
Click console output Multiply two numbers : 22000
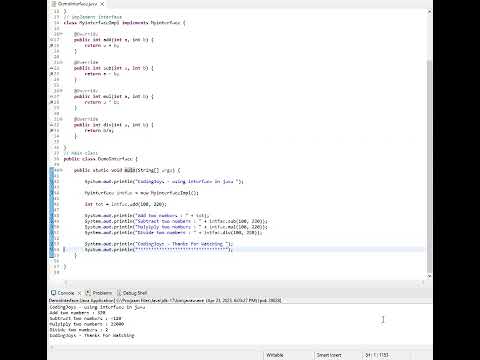[87, 324]
